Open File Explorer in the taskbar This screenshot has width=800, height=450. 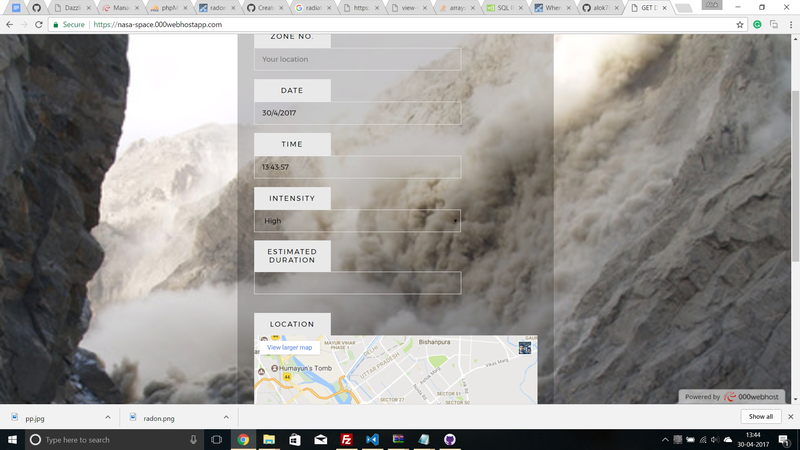click(x=268, y=440)
